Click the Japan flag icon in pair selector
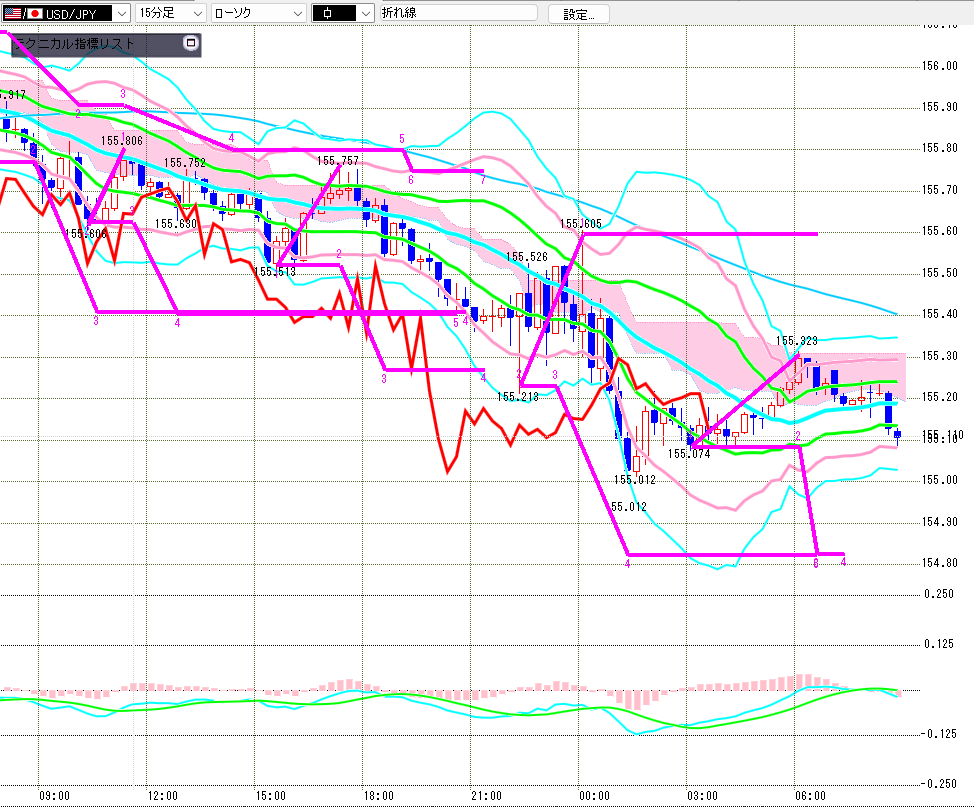Image resolution: width=974 pixels, height=807 pixels. pos(35,13)
